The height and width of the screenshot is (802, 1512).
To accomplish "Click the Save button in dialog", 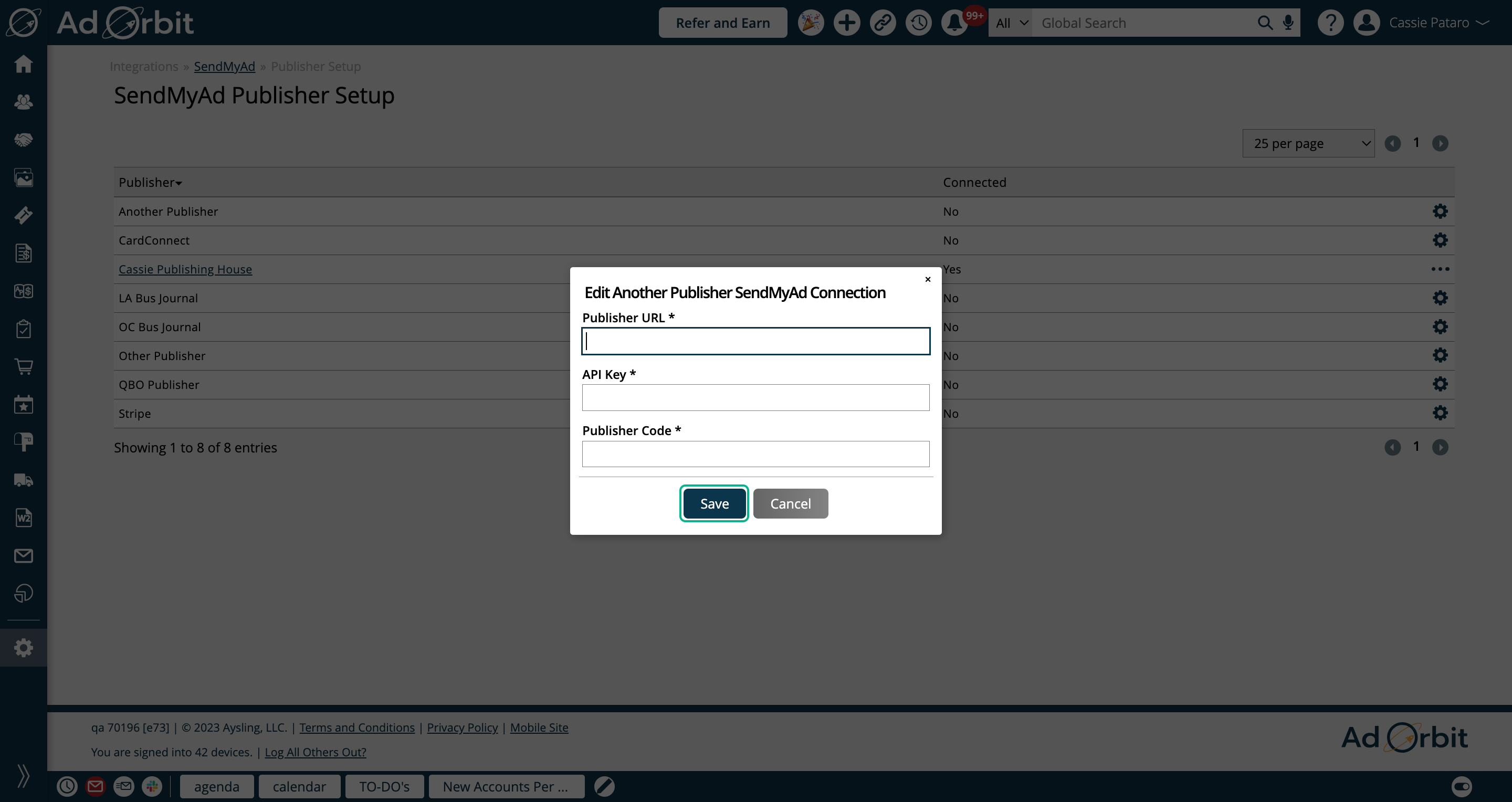I will 715,503.
